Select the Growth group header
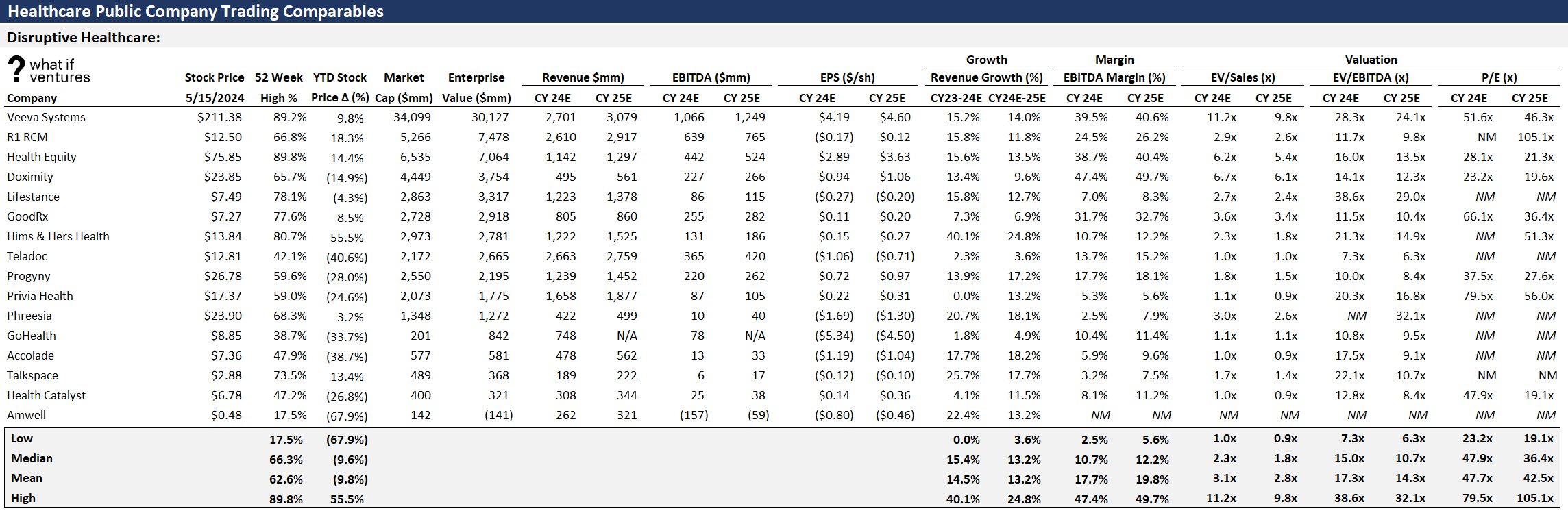This screenshot has width=1568, height=513. [x=987, y=60]
